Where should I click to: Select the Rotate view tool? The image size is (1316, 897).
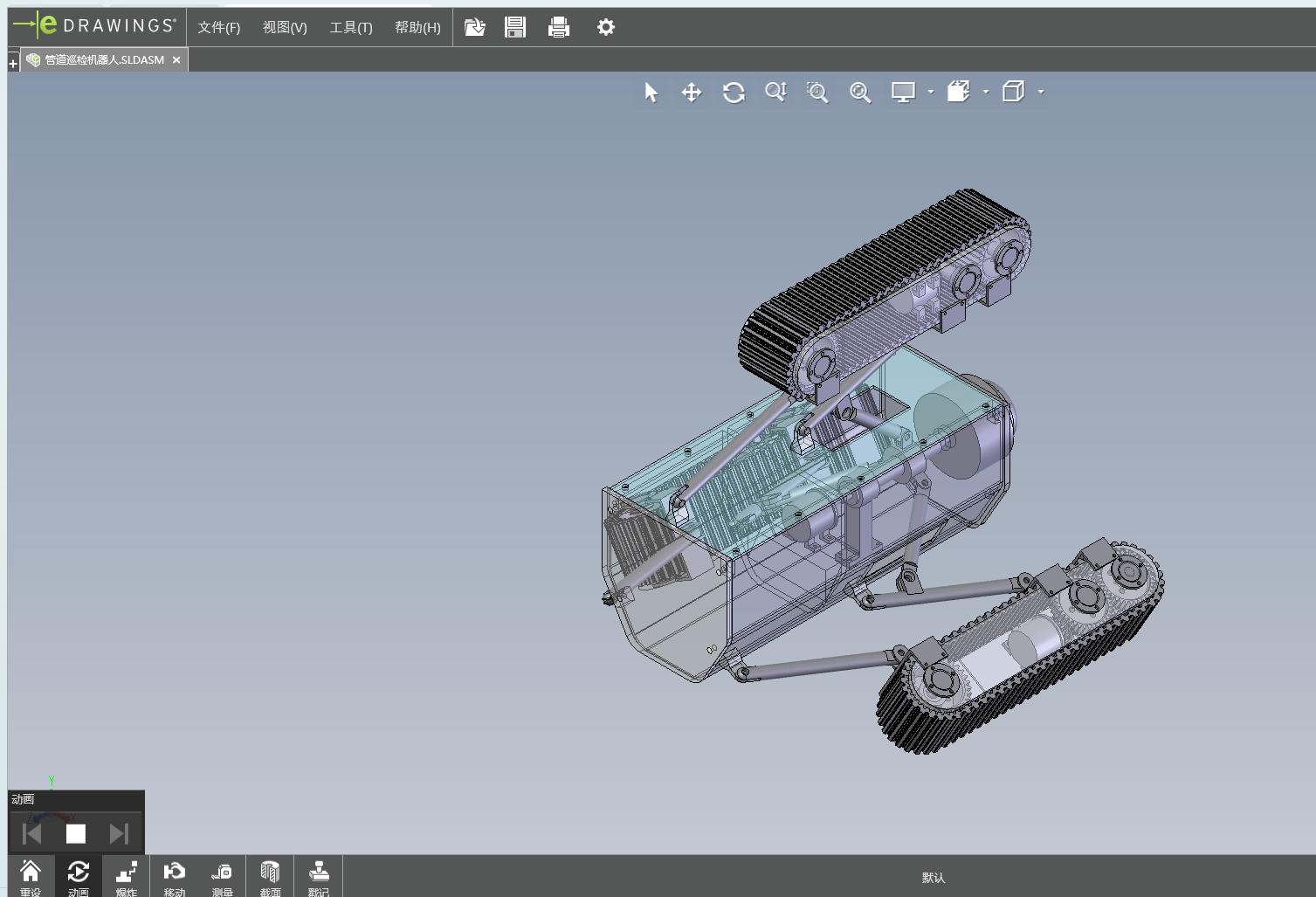point(734,93)
